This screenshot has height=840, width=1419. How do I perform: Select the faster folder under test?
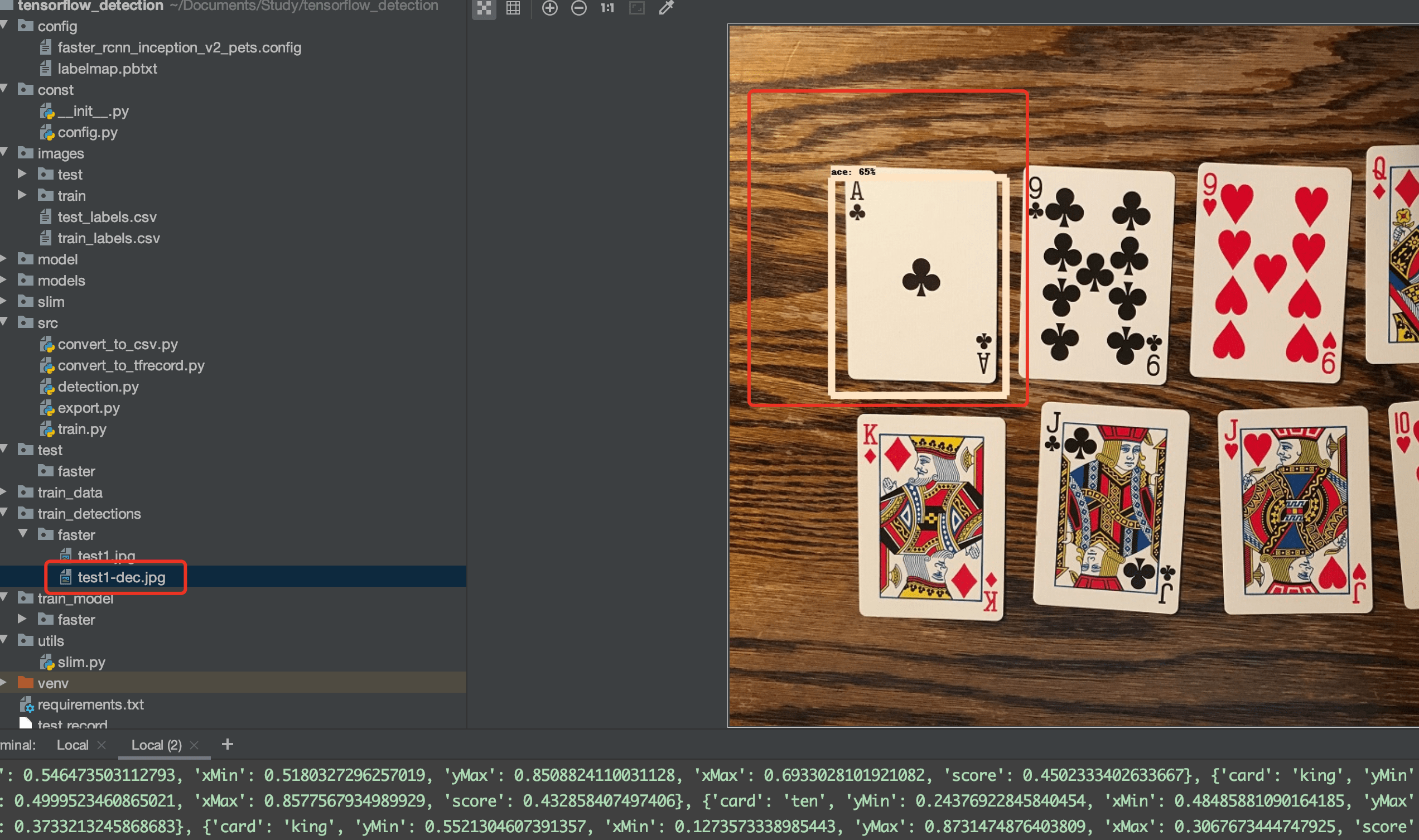point(76,471)
